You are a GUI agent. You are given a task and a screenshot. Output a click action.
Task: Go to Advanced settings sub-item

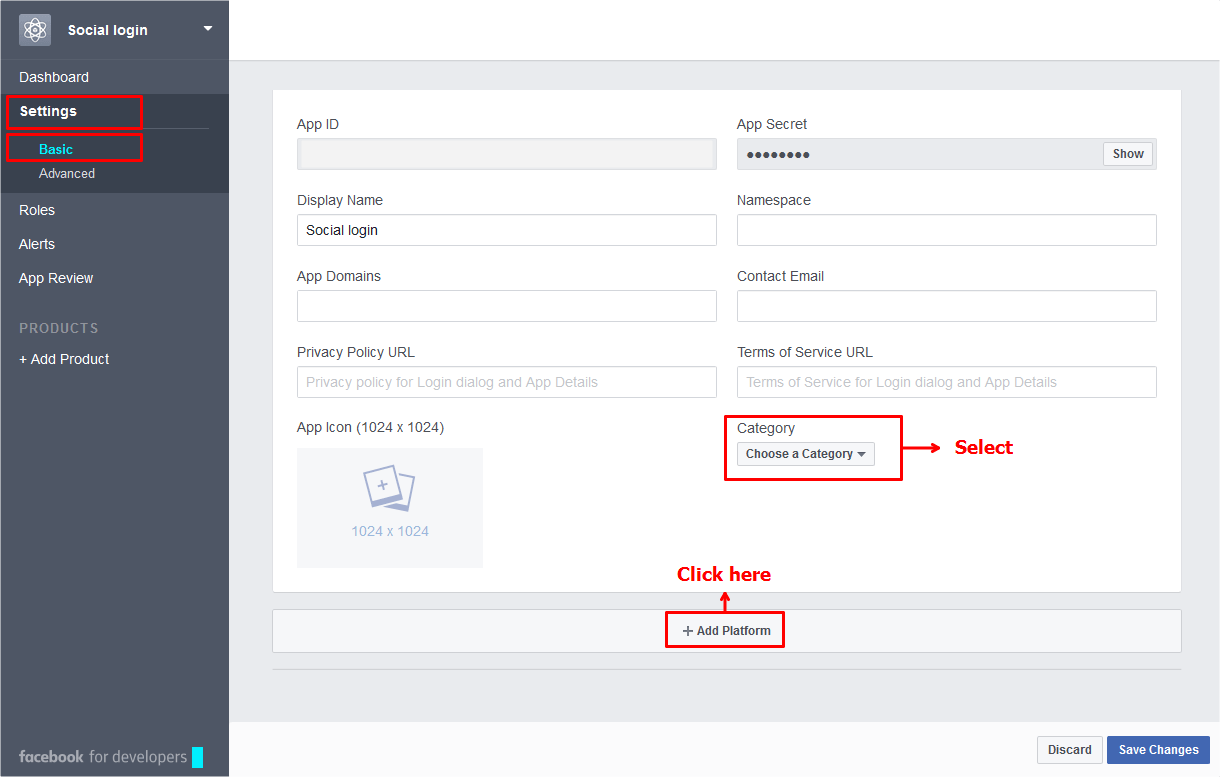67,173
